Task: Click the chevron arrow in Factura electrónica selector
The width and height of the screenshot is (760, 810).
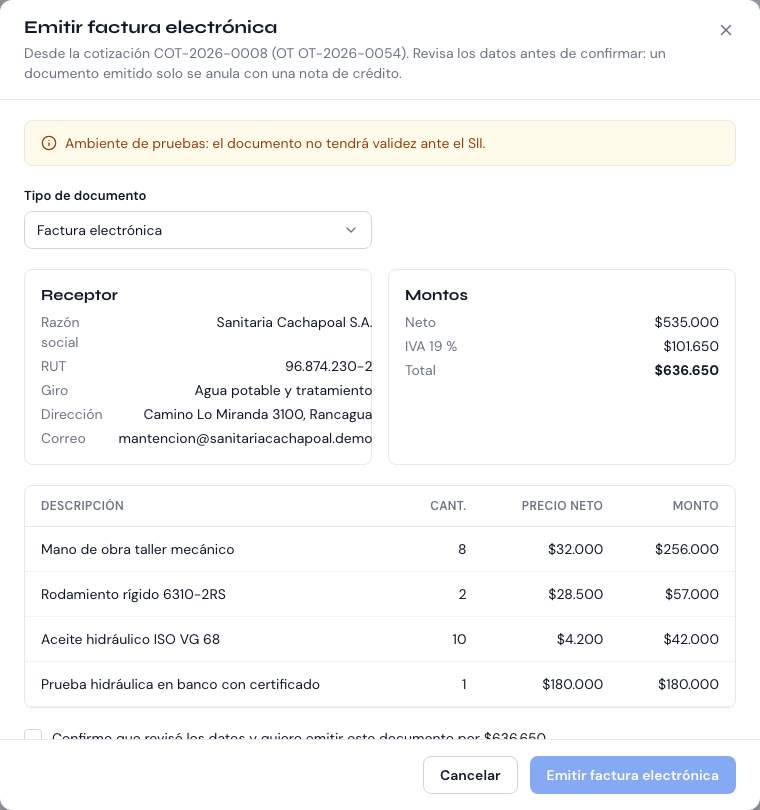Action: click(x=351, y=230)
